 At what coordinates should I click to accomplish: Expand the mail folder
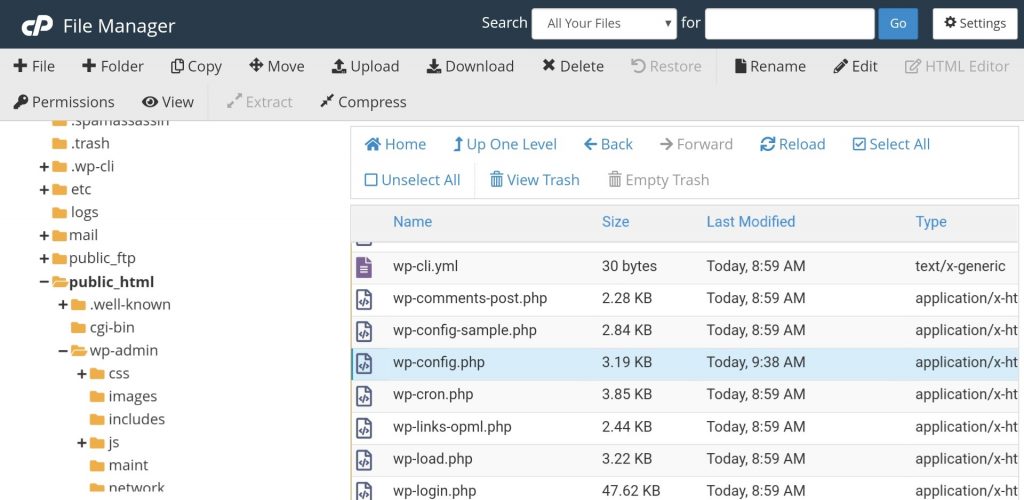coord(44,236)
